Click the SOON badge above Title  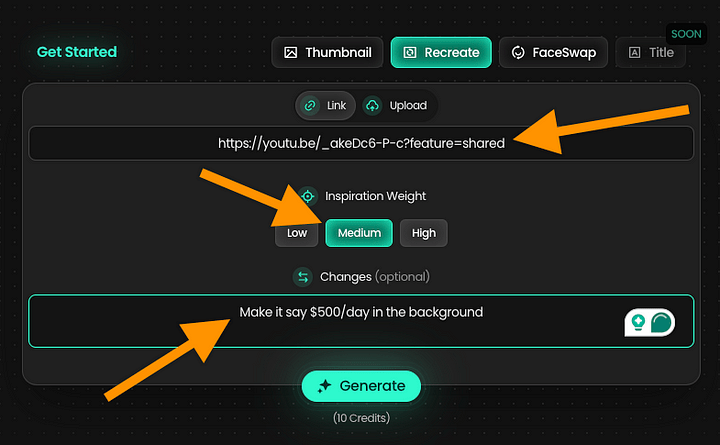[686, 33]
